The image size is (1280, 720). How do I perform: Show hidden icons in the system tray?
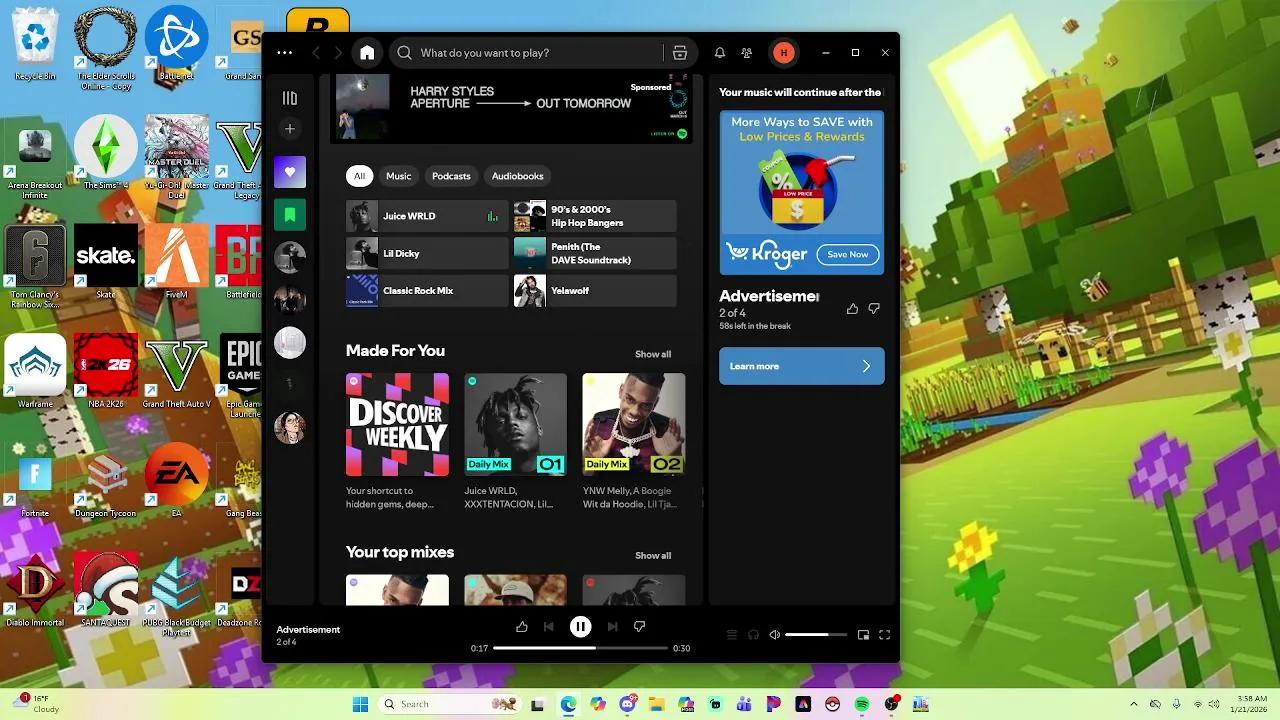pyautogui.click(x=1134, y=705)
